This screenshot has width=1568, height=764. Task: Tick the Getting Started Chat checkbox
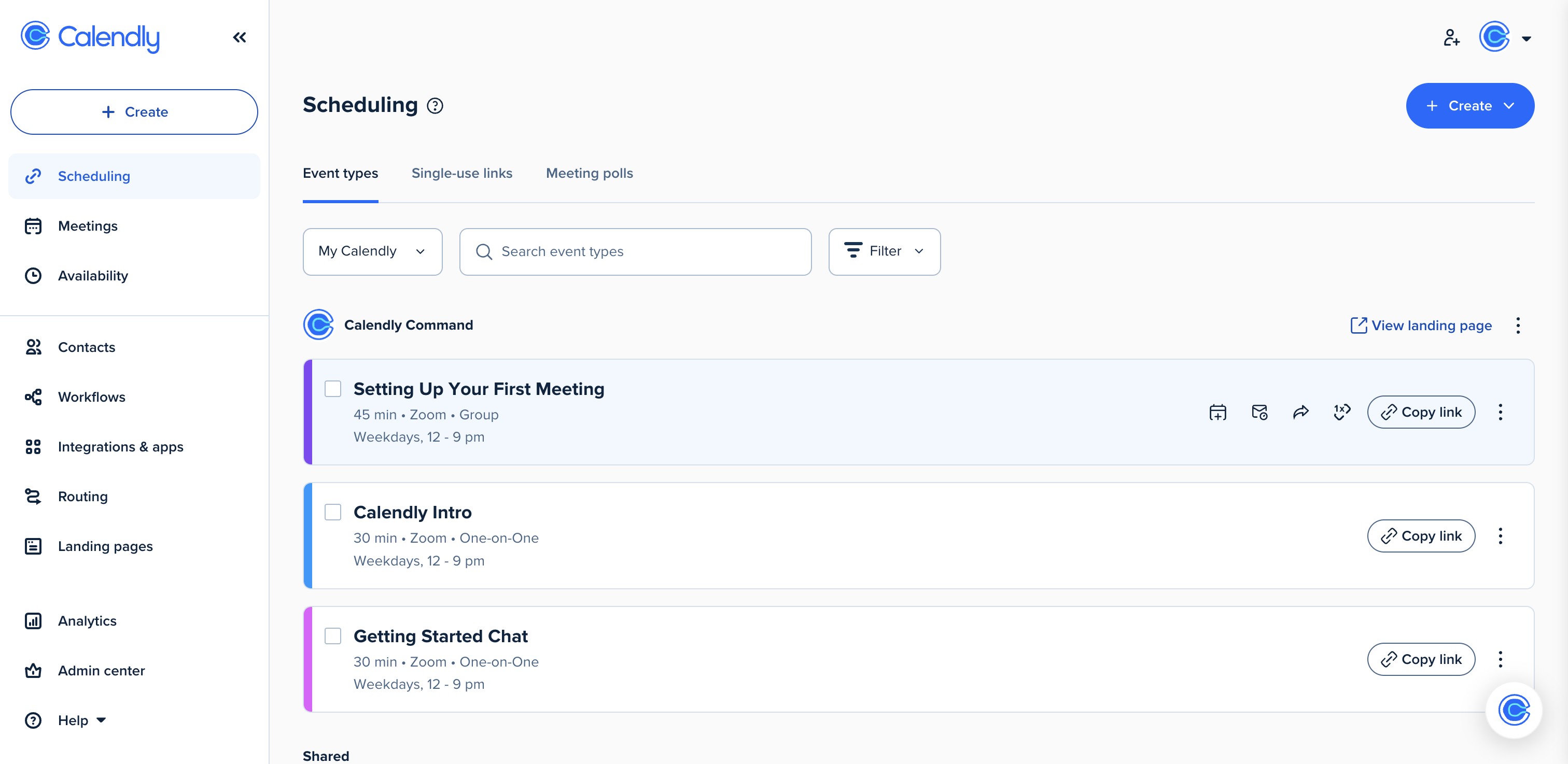333,635
